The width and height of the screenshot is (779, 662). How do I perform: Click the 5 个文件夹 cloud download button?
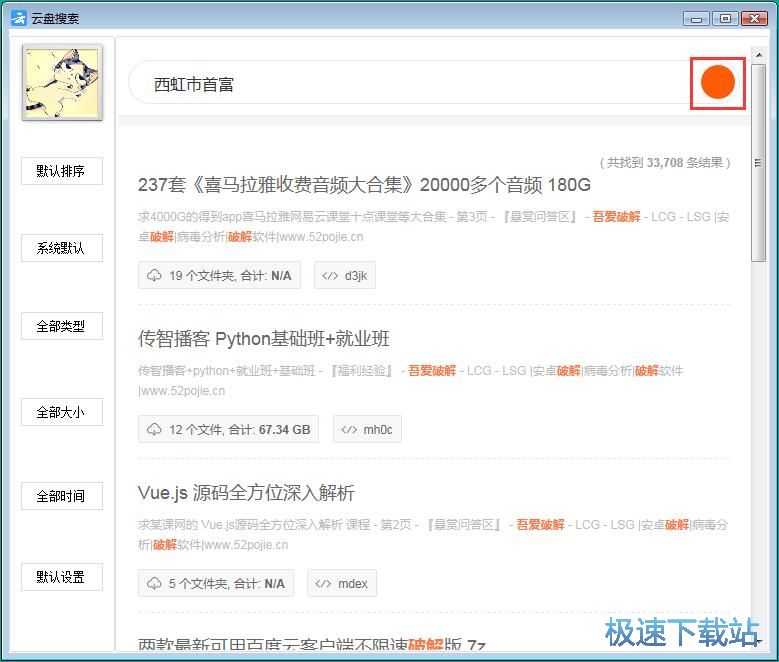(x=216, y=583)
